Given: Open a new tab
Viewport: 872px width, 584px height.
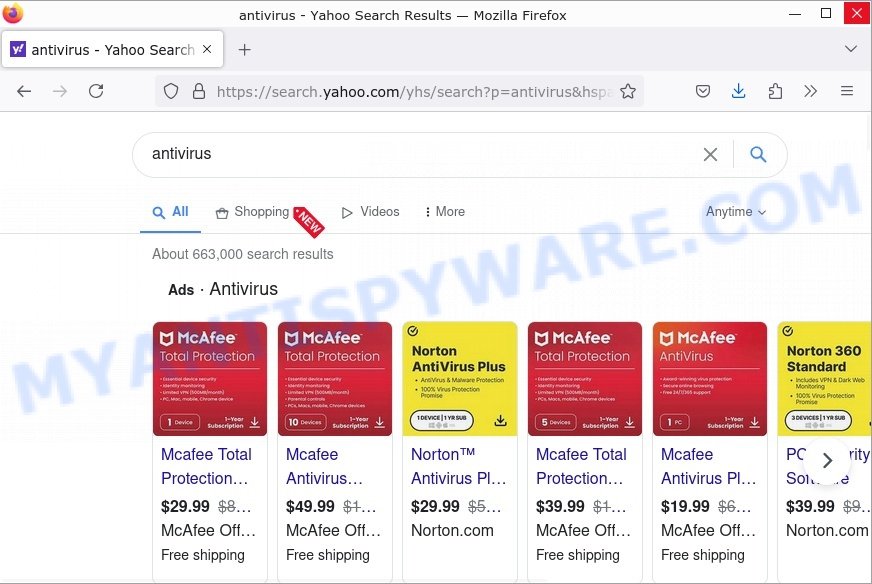Looking at the screenshot, I should pyautogui.click(x=245, y=50).
